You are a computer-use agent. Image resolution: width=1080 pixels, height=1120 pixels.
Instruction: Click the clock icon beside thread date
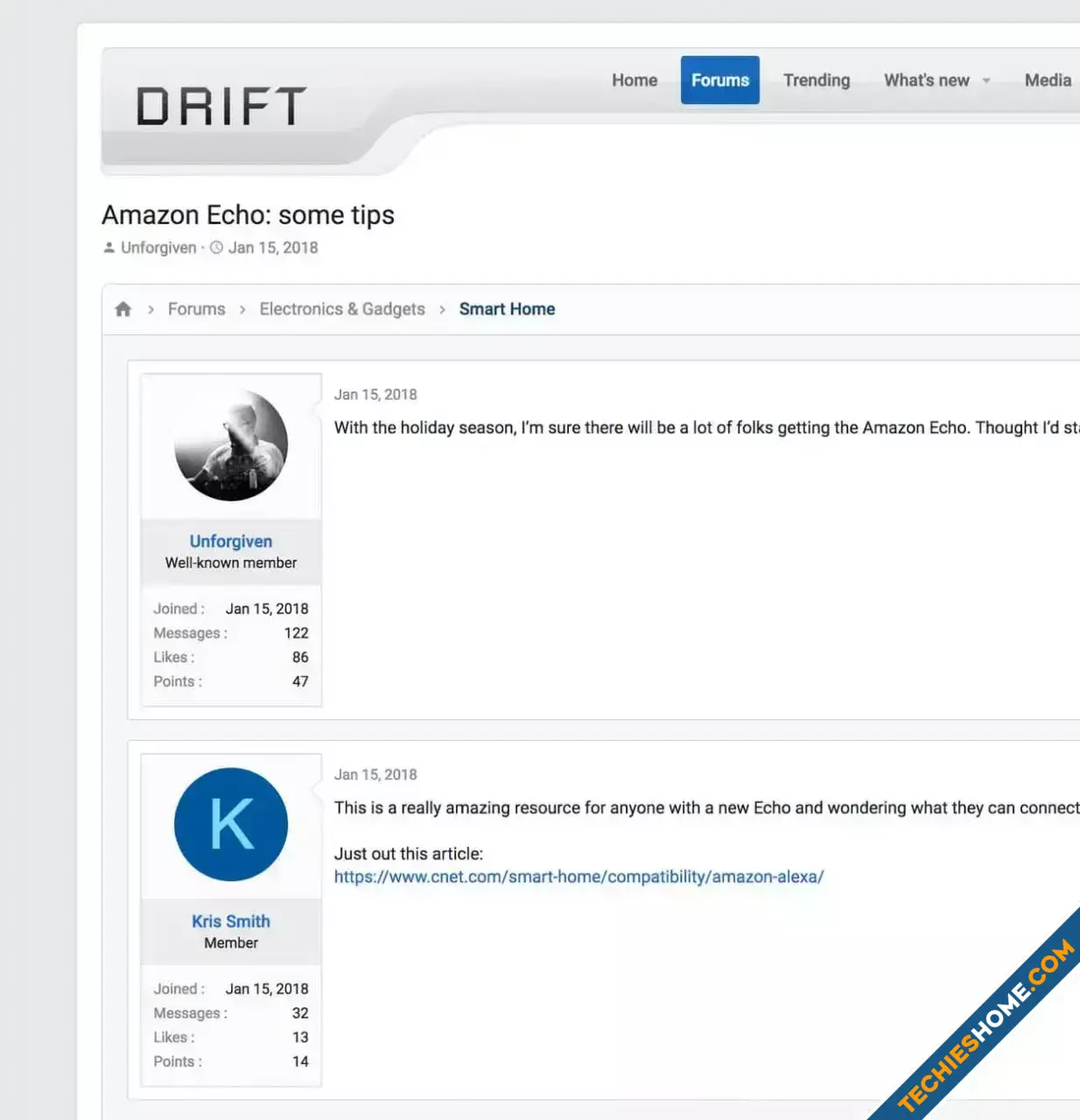click(x=216, y=248)
